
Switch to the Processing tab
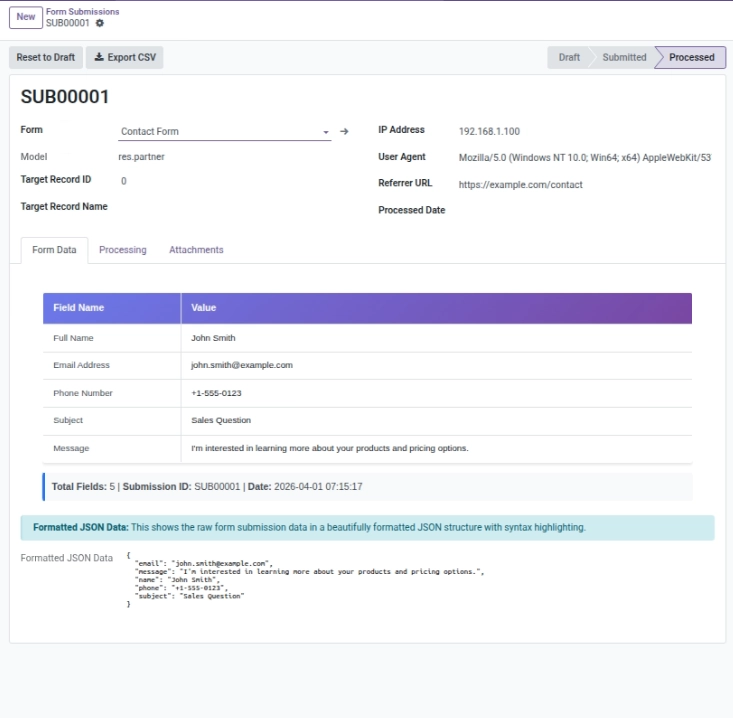(122, 250)
